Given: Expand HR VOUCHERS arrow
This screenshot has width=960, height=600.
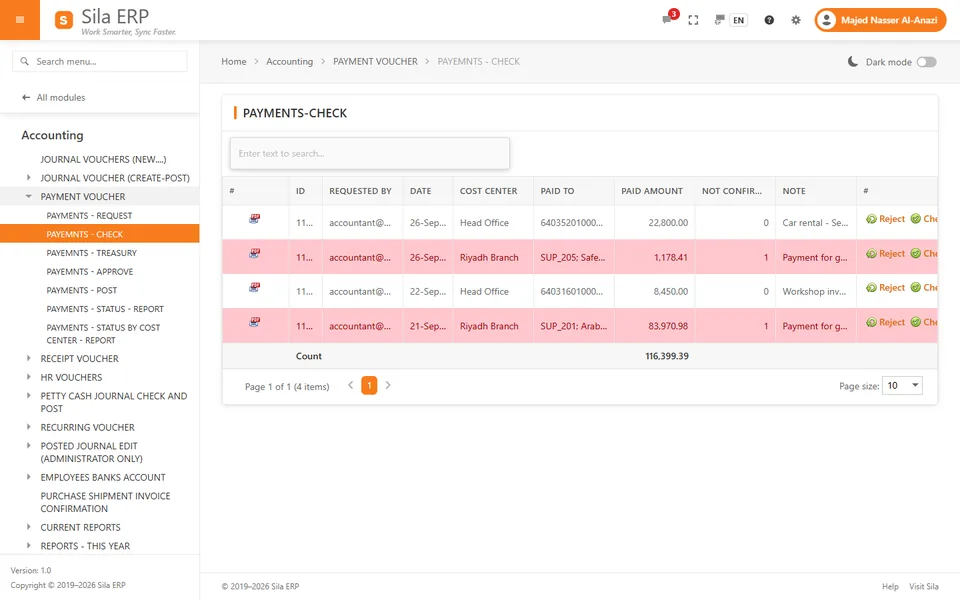Looking at the screenshot, I should tap(28, 377).
